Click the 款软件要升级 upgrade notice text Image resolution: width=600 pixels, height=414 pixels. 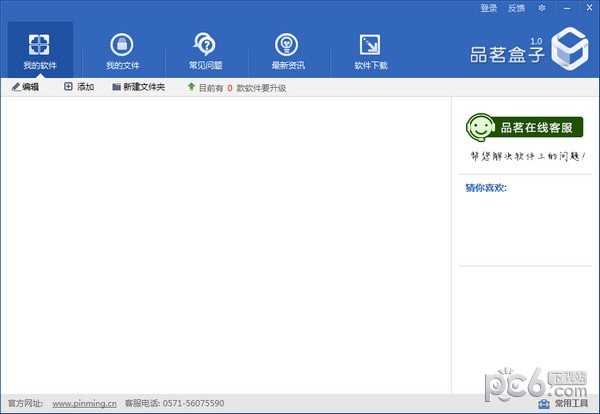click(x=261, y=88)
